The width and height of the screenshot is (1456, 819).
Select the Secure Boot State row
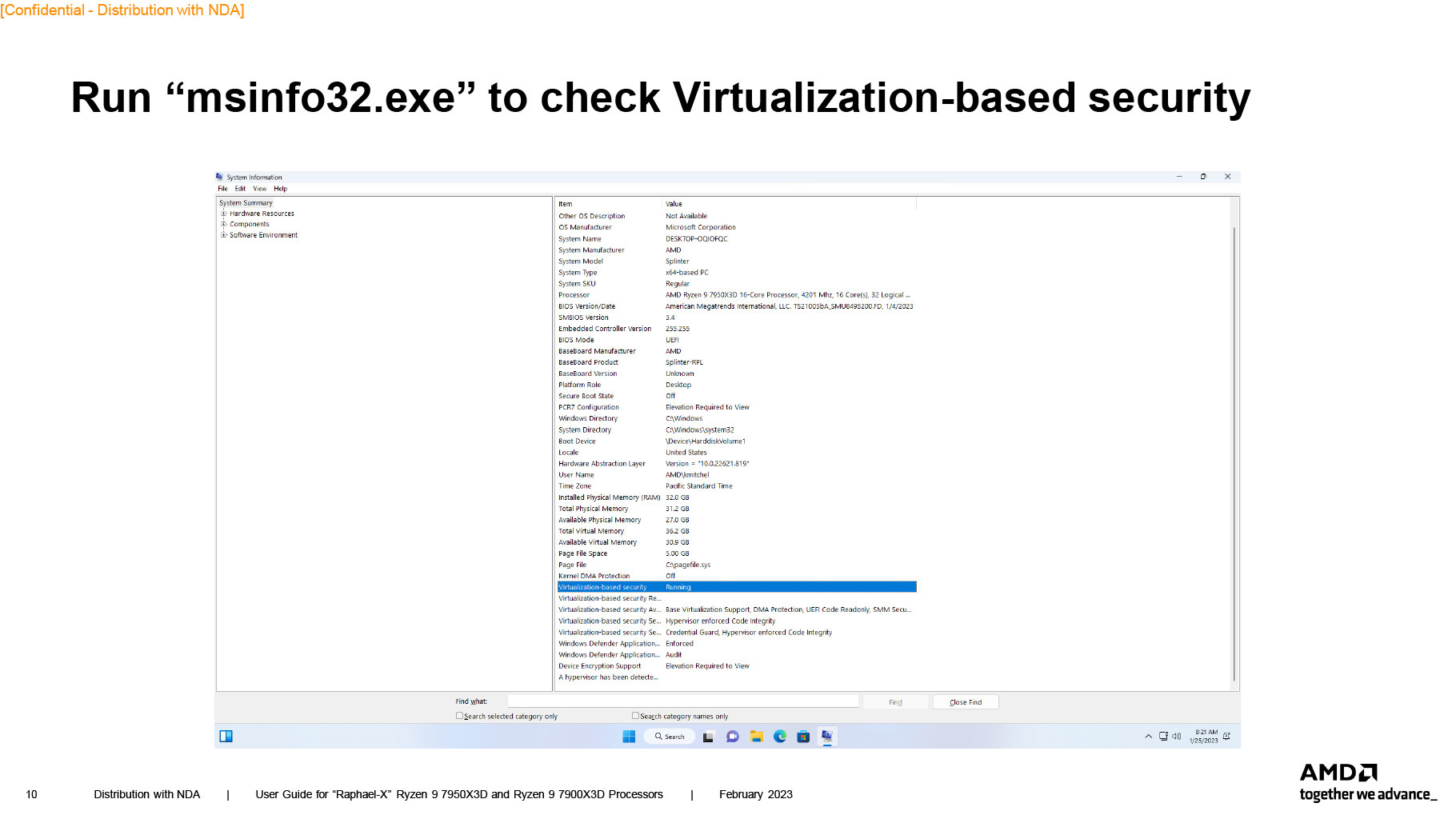tap(737, 396)
